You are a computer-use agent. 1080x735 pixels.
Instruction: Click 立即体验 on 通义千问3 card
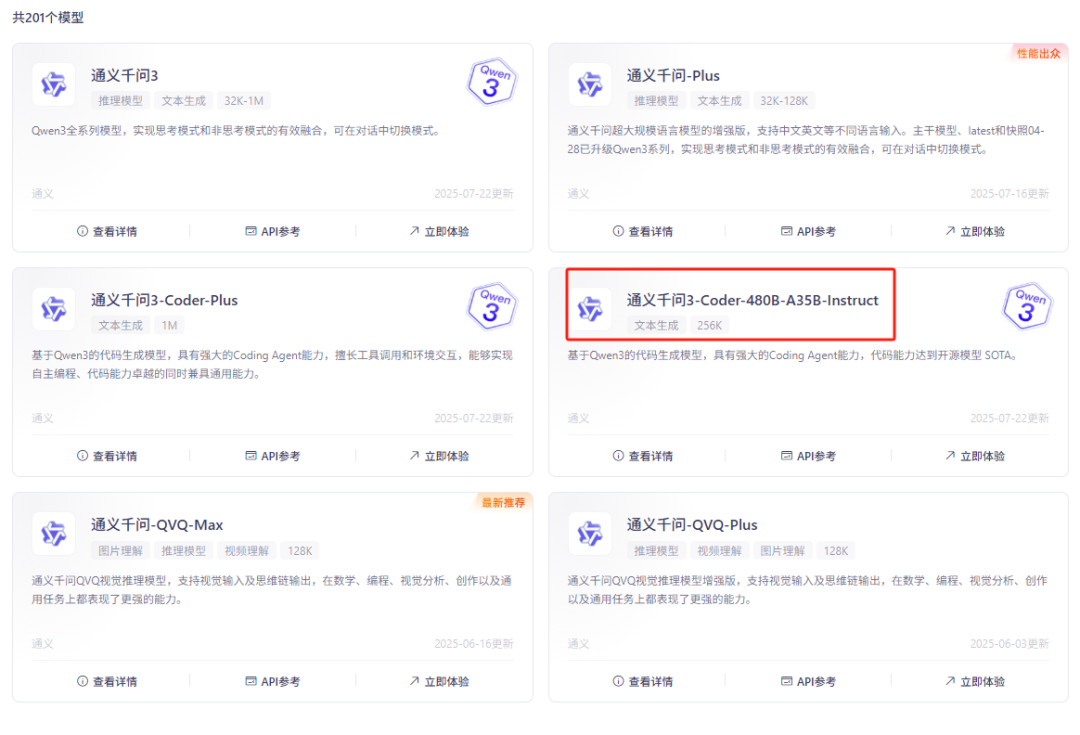(439, 231)
